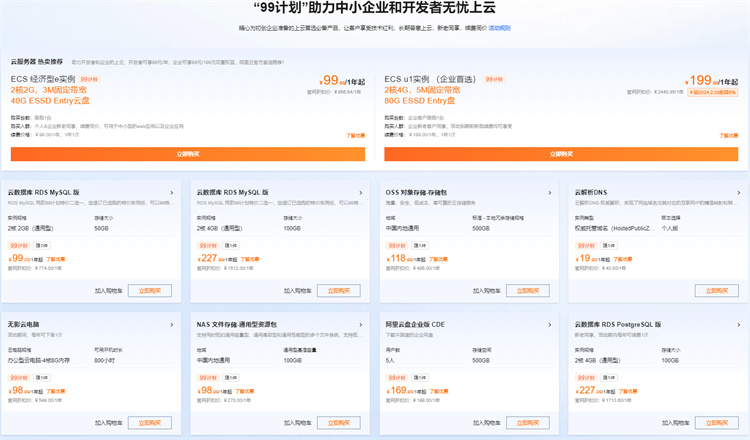Screen dimensions: 750x440
Task: Click 立即购买 on 无影云电脑 card
Action: [x=150, y=423]
